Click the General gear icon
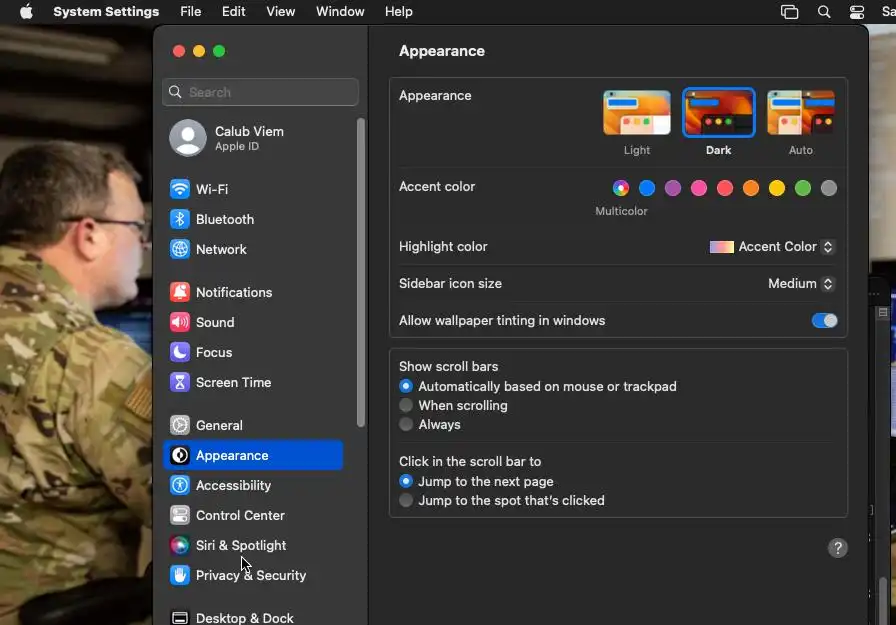 (179, 425)
